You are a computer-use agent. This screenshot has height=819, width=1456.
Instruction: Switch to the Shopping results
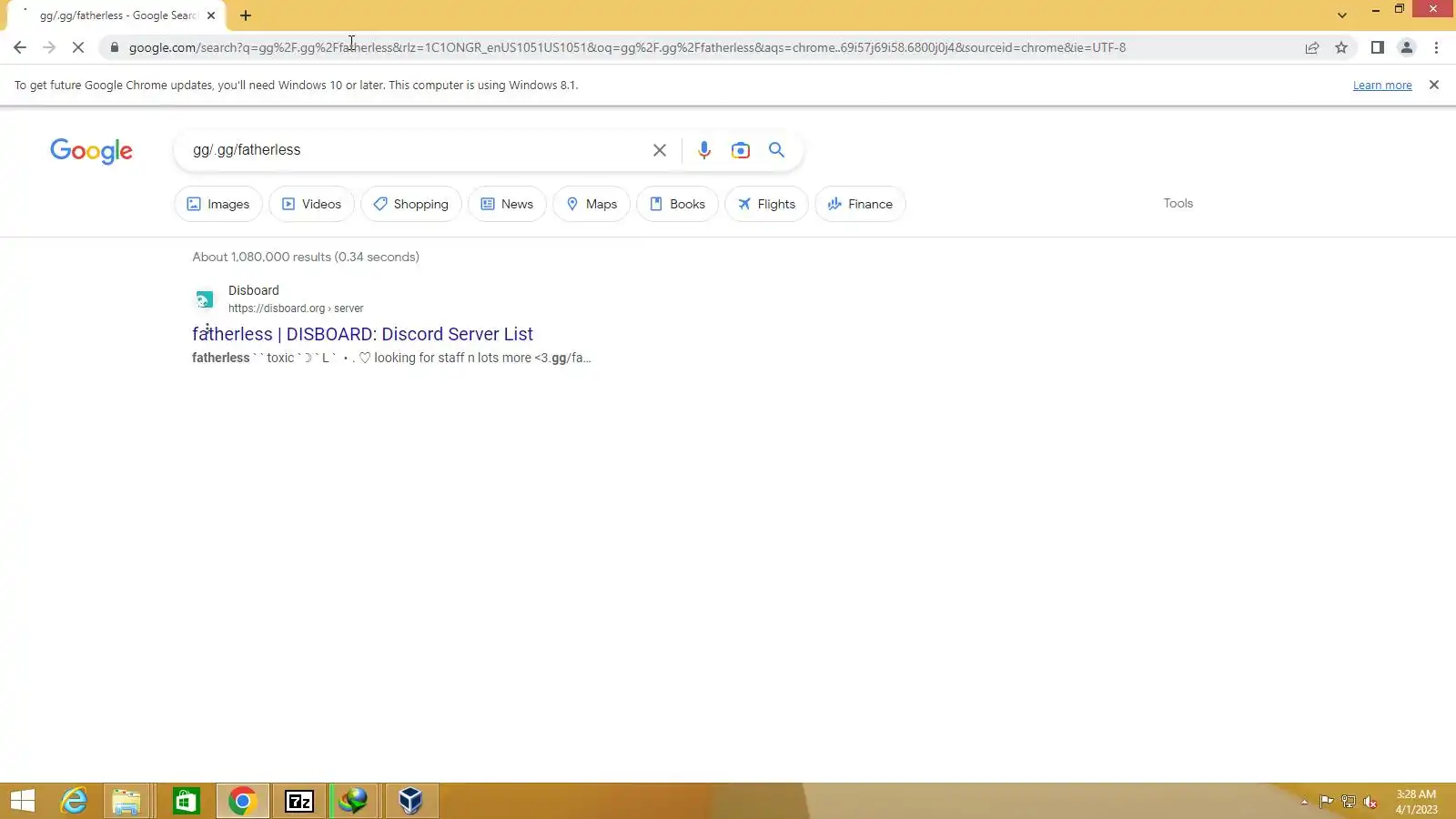(411, 204)
